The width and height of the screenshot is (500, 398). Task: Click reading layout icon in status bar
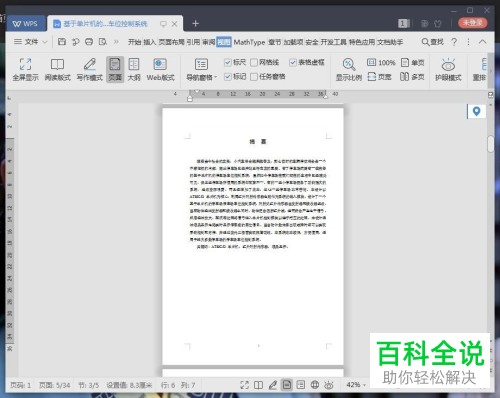[258, 385]
